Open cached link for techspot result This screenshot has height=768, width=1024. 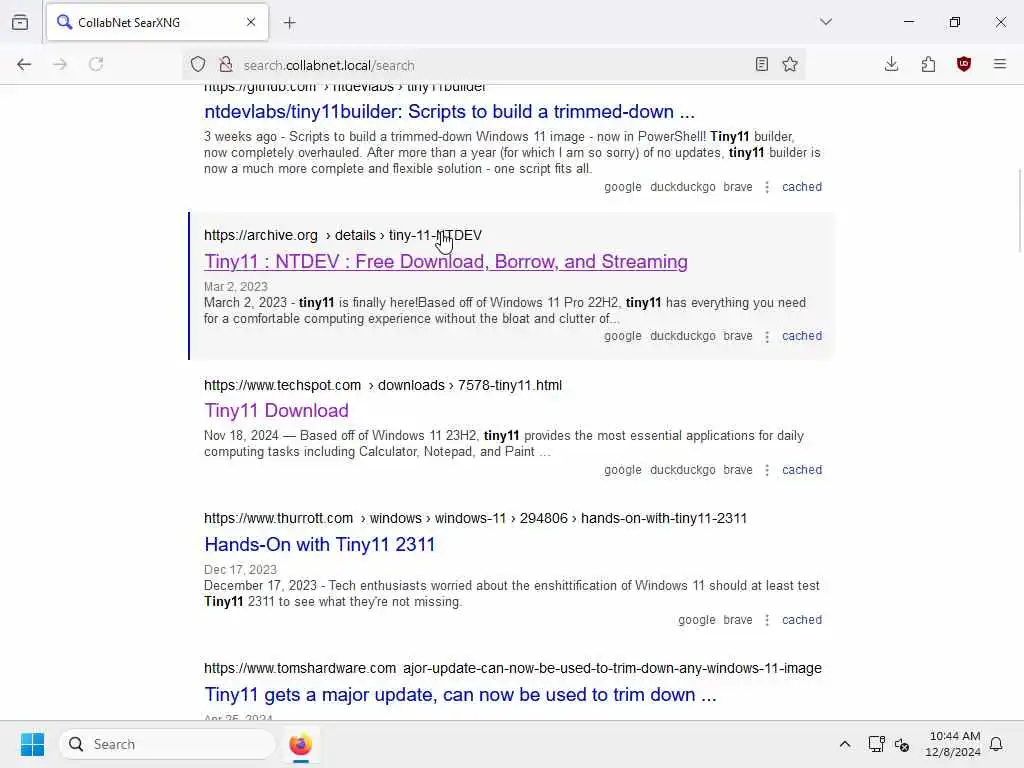(x=802, y=470)
